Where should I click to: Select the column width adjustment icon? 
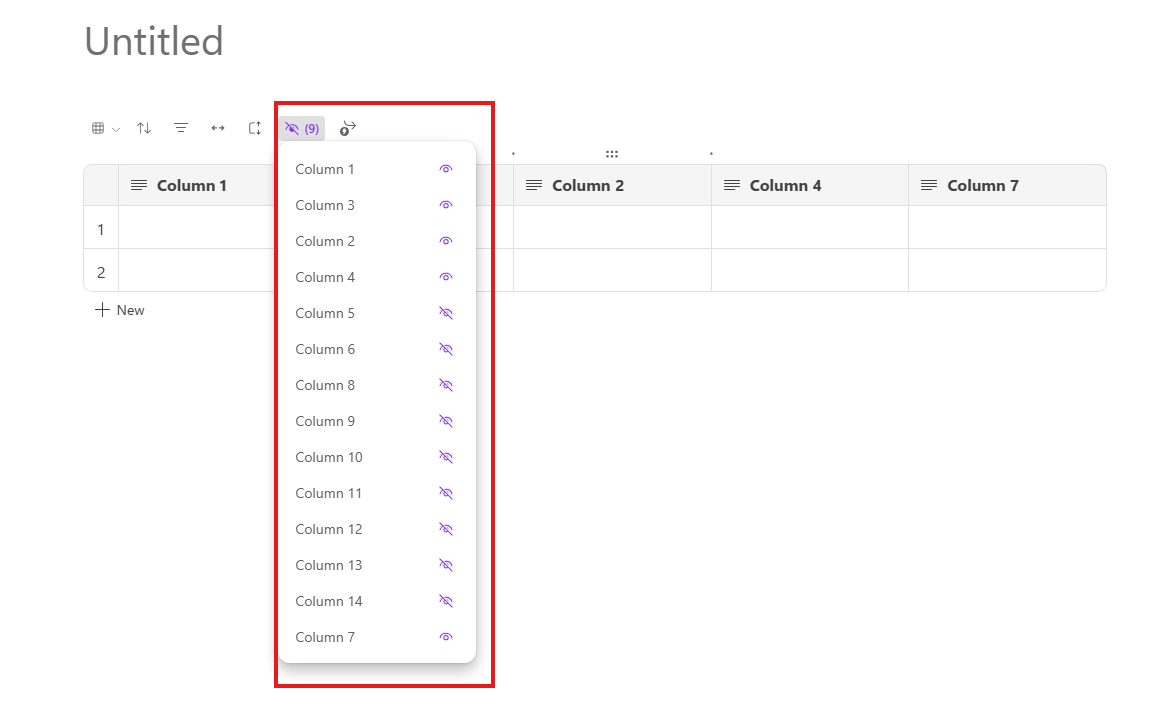click(x=218, y=128)
